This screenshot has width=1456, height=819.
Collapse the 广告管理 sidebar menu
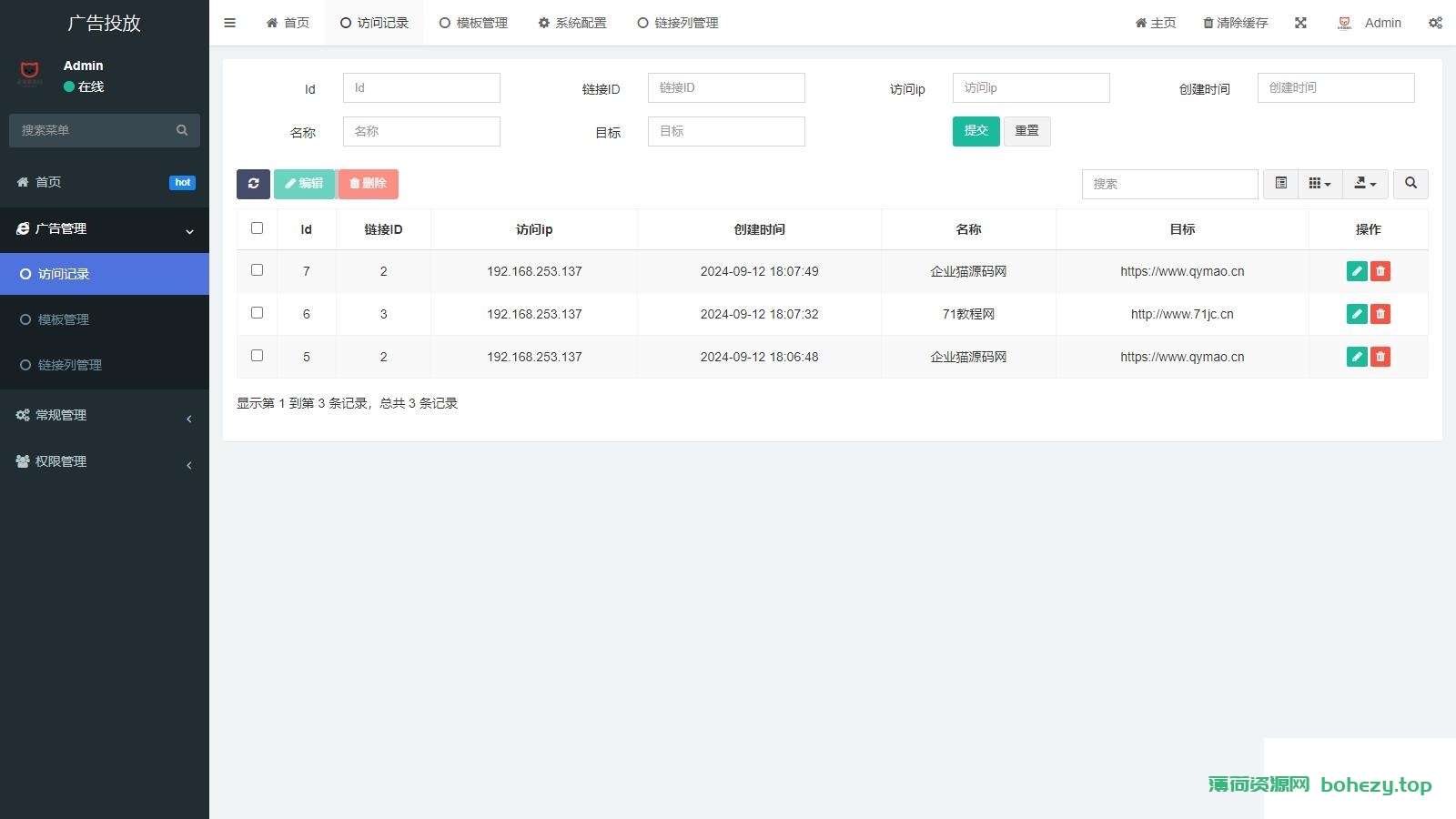105,228
